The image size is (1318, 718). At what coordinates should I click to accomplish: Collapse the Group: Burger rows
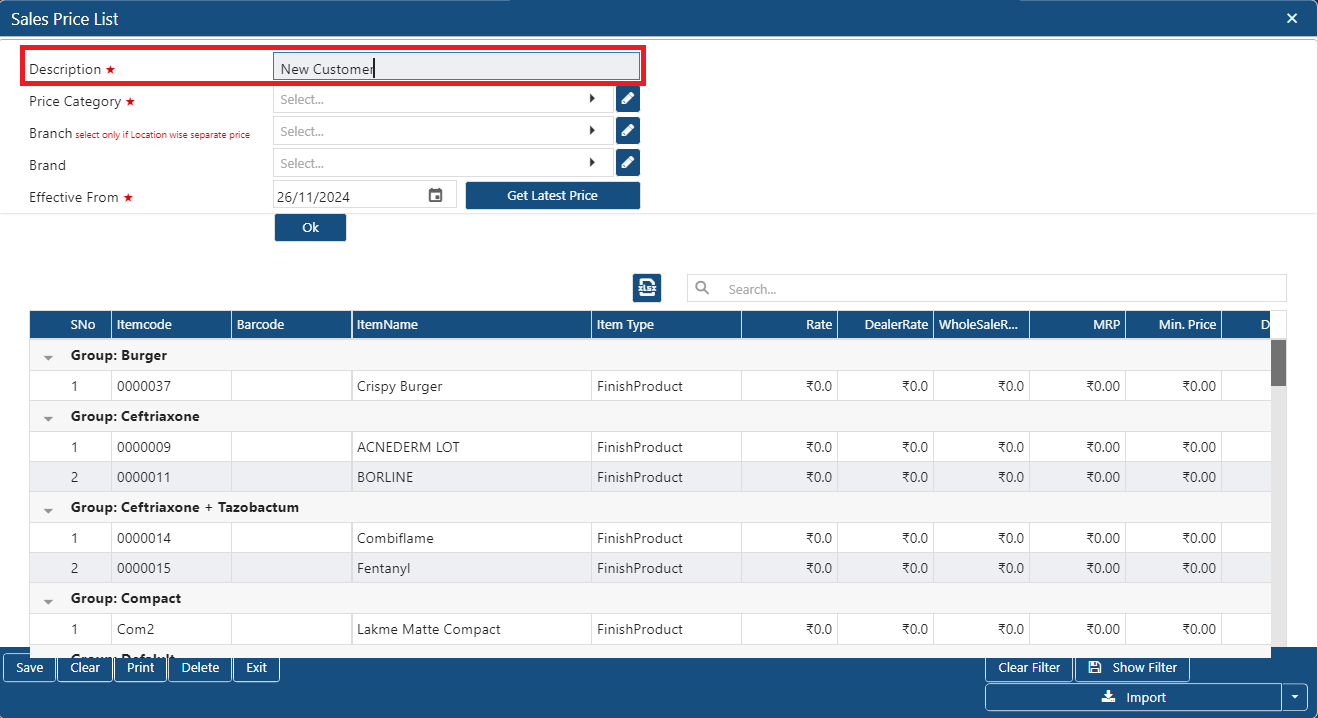48,357
